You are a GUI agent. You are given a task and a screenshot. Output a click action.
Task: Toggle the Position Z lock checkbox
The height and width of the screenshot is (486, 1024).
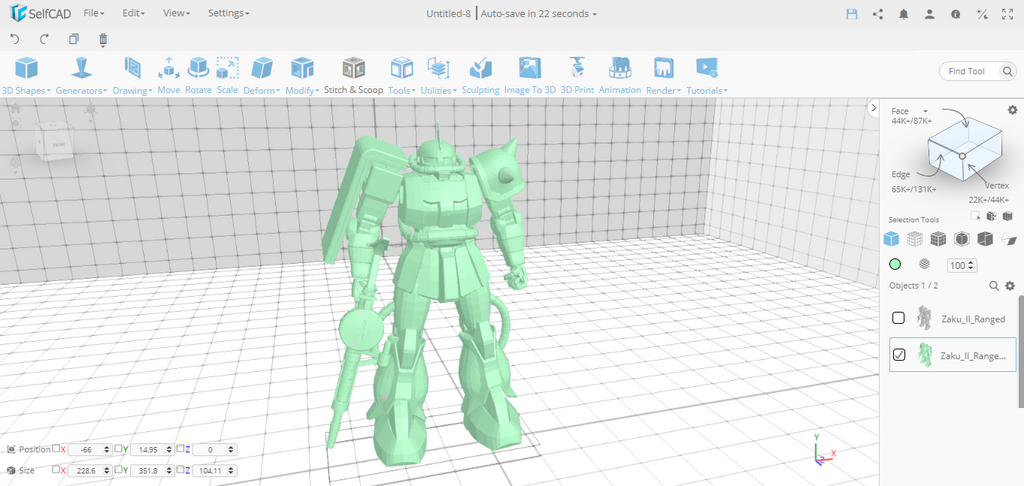181,449
